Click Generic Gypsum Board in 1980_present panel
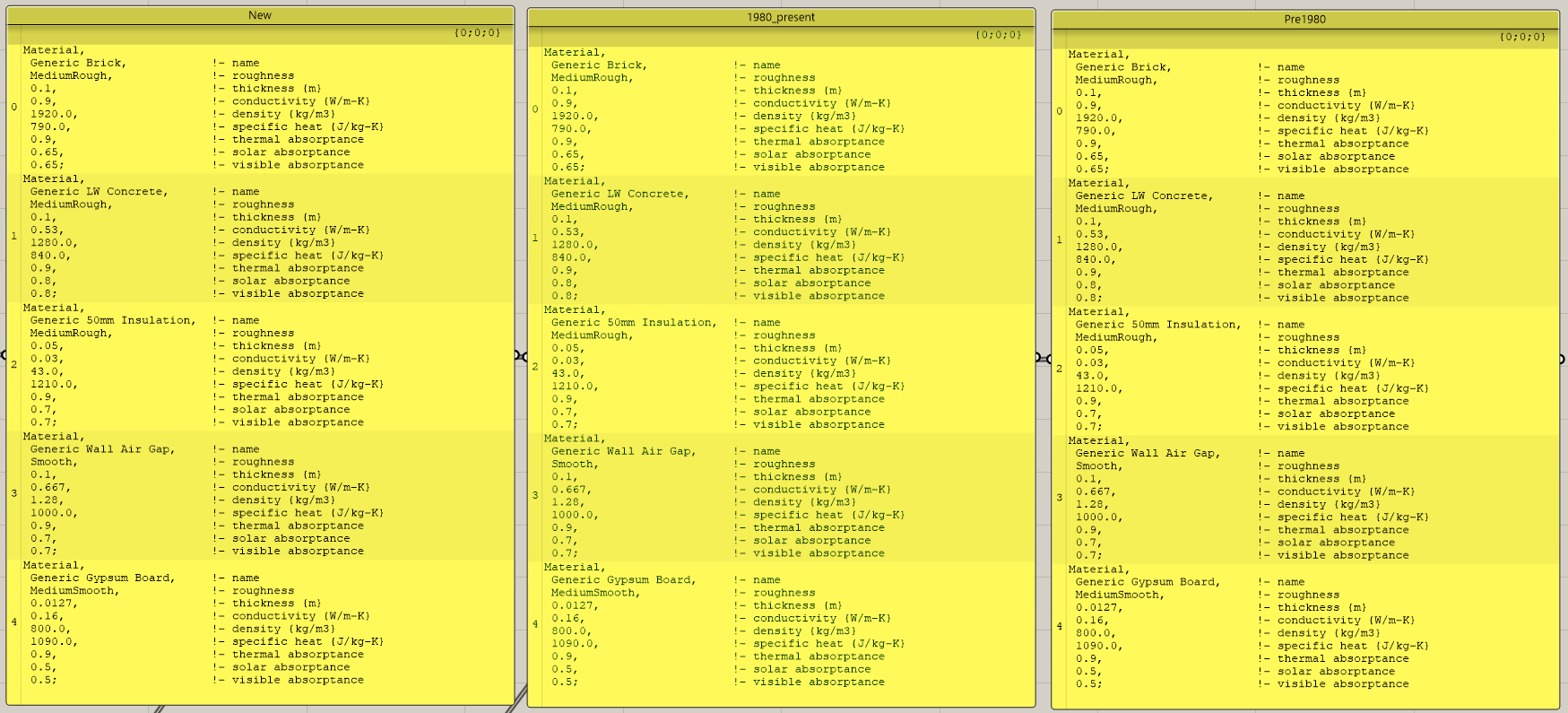 [622, 580]
